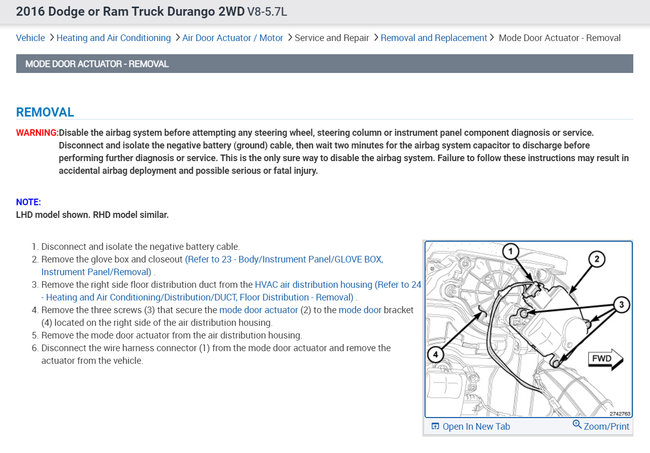
Task: Click the chevron after Vehicle breadcrumb
Action: click(x=51, y=38)
